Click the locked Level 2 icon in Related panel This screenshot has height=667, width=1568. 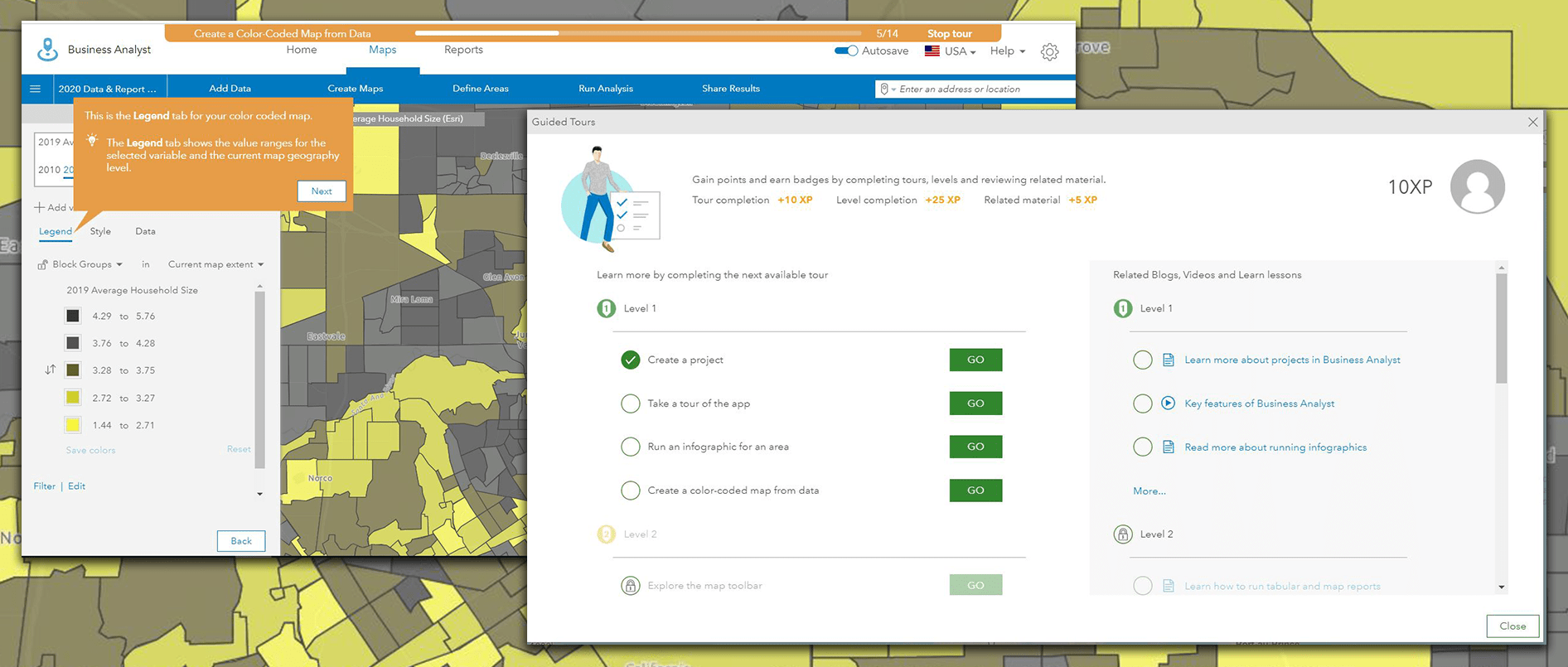pos(1123,534)
